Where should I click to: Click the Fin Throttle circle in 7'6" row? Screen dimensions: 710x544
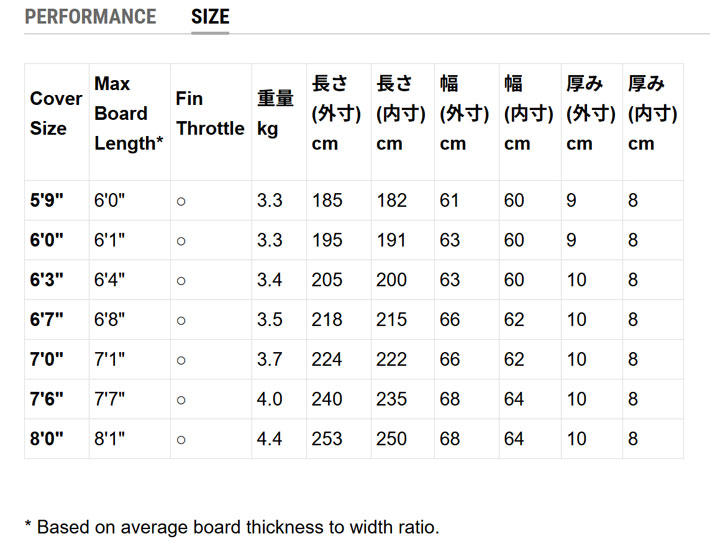point(181,400)
